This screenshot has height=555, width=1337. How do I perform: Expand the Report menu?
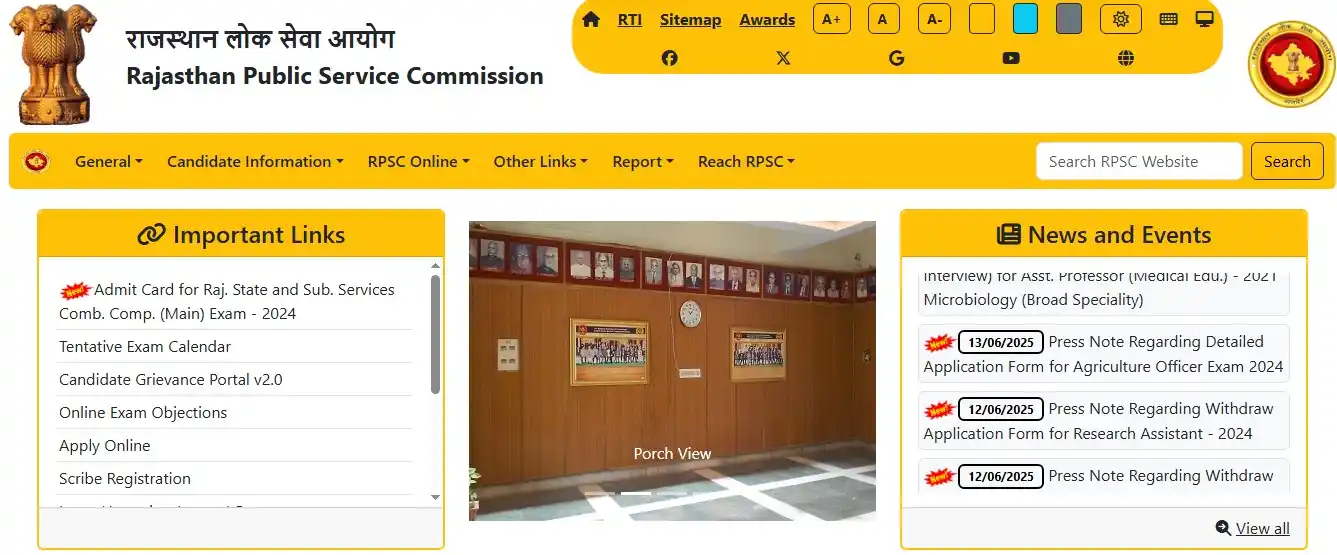[643, 161]
